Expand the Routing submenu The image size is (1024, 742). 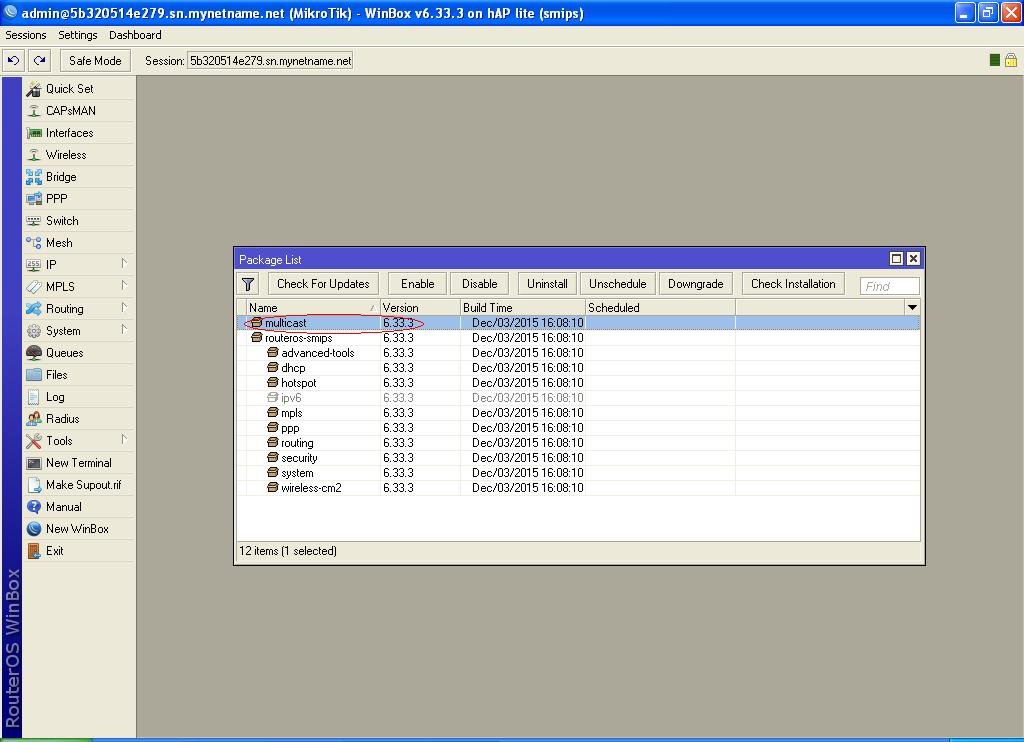pyautogui.click(x=65, y=309)
